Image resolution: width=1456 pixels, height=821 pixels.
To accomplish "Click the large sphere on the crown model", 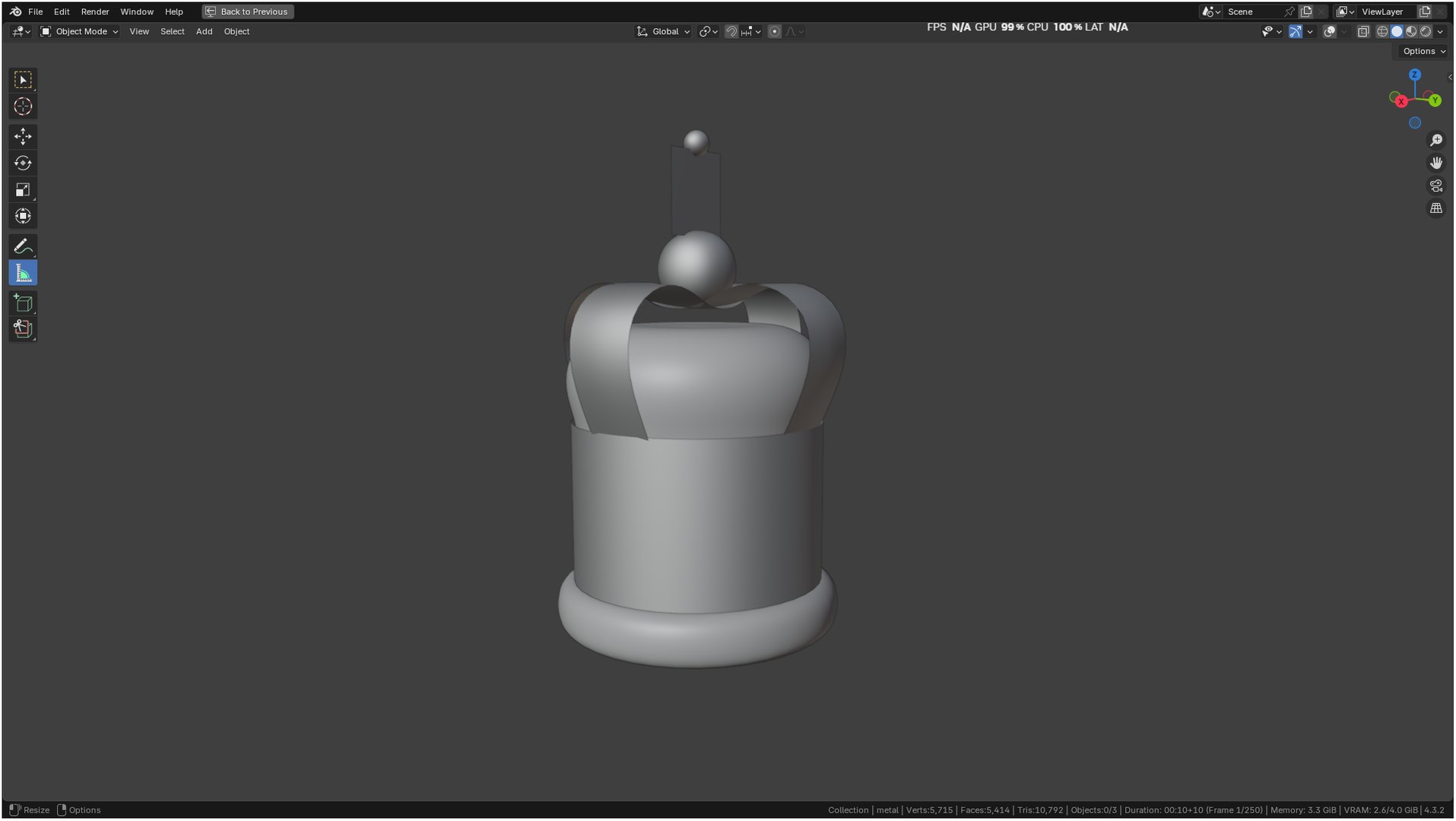I will click(696, 264).
